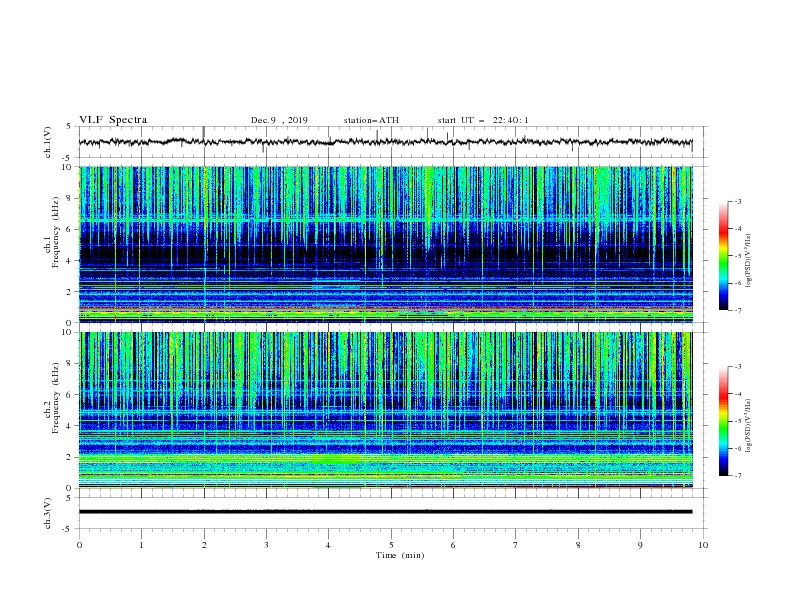The width and height of the screenshot is (792, 612).
Task: Click '-5' label on ch.2 color bar
Action: (738, 421)
